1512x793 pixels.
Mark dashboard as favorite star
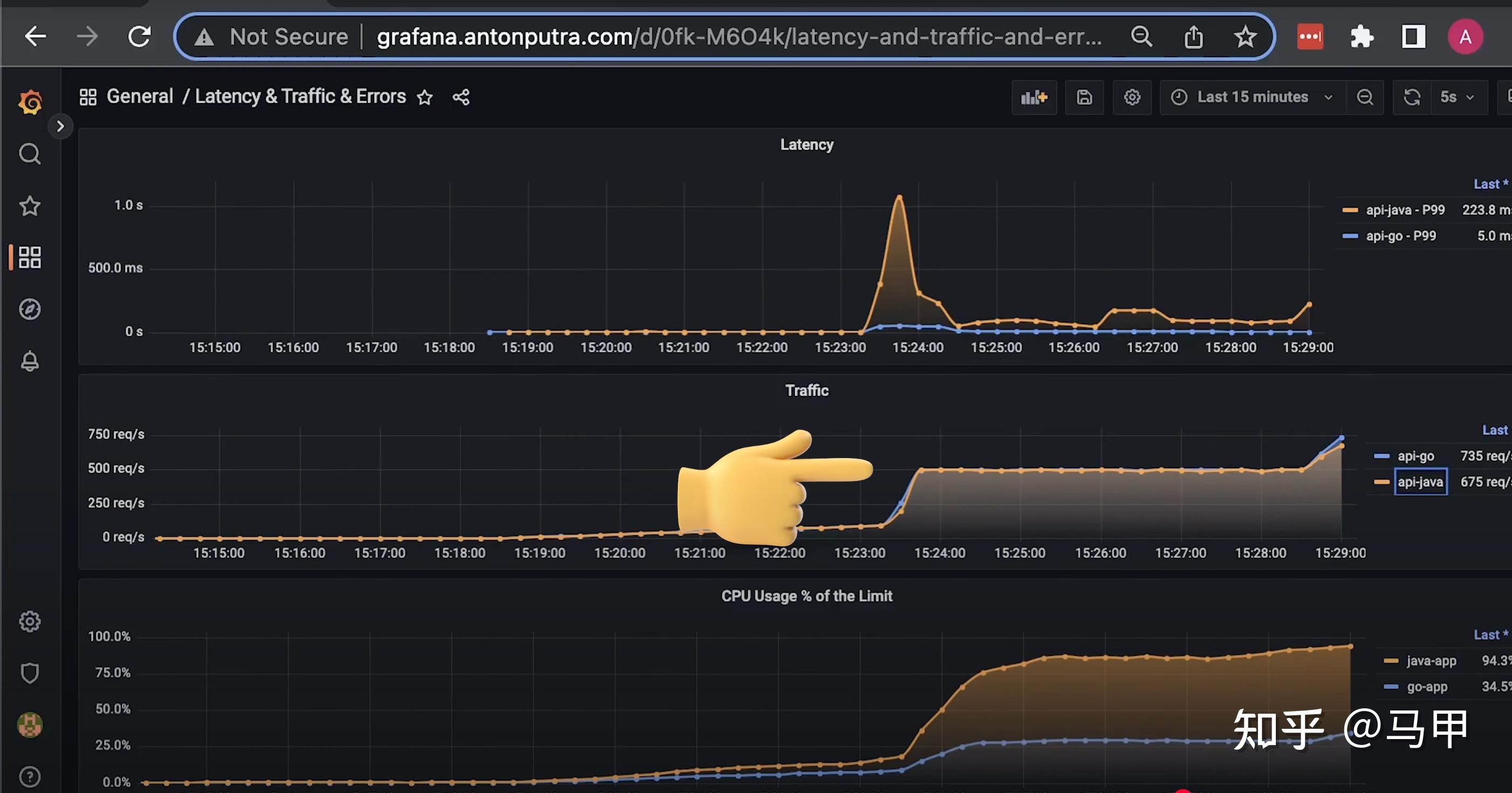(x=425, y=98)
